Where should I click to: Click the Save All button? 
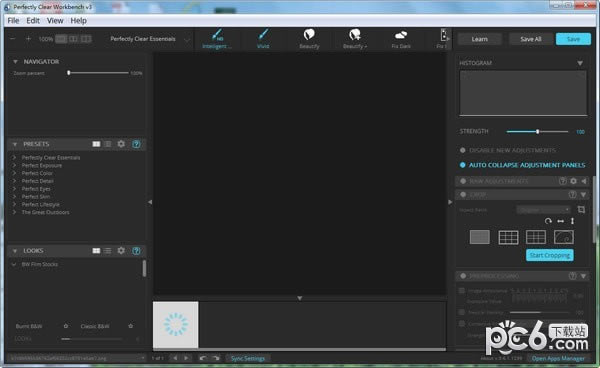[x=531, y=39]
